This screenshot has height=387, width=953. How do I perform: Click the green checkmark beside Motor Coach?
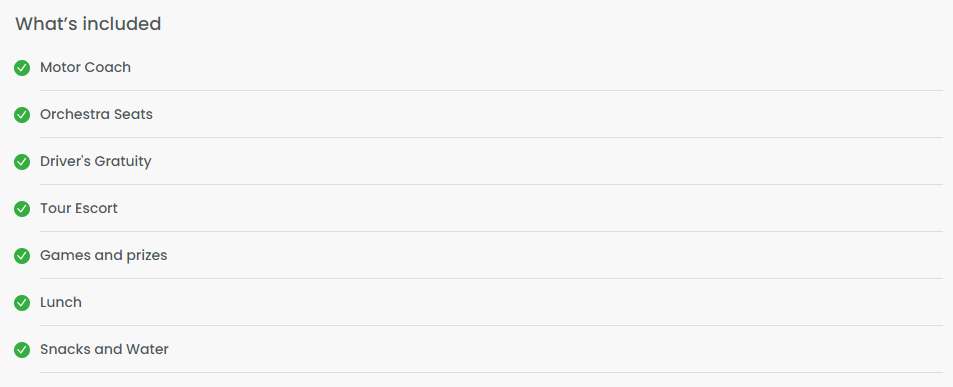[x=22, y=67]
